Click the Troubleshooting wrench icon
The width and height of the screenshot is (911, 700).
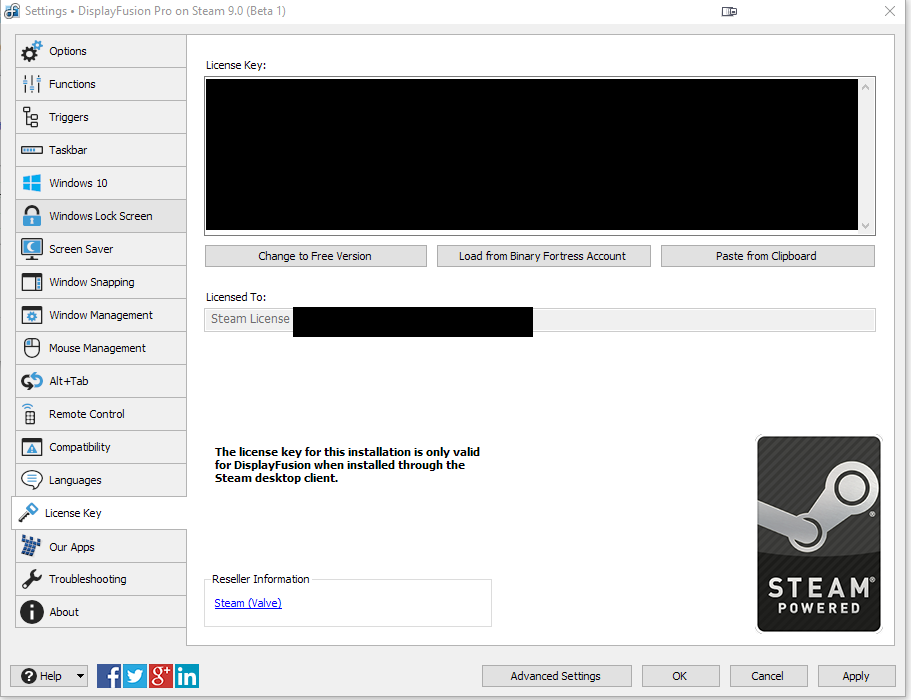(32, 579)
